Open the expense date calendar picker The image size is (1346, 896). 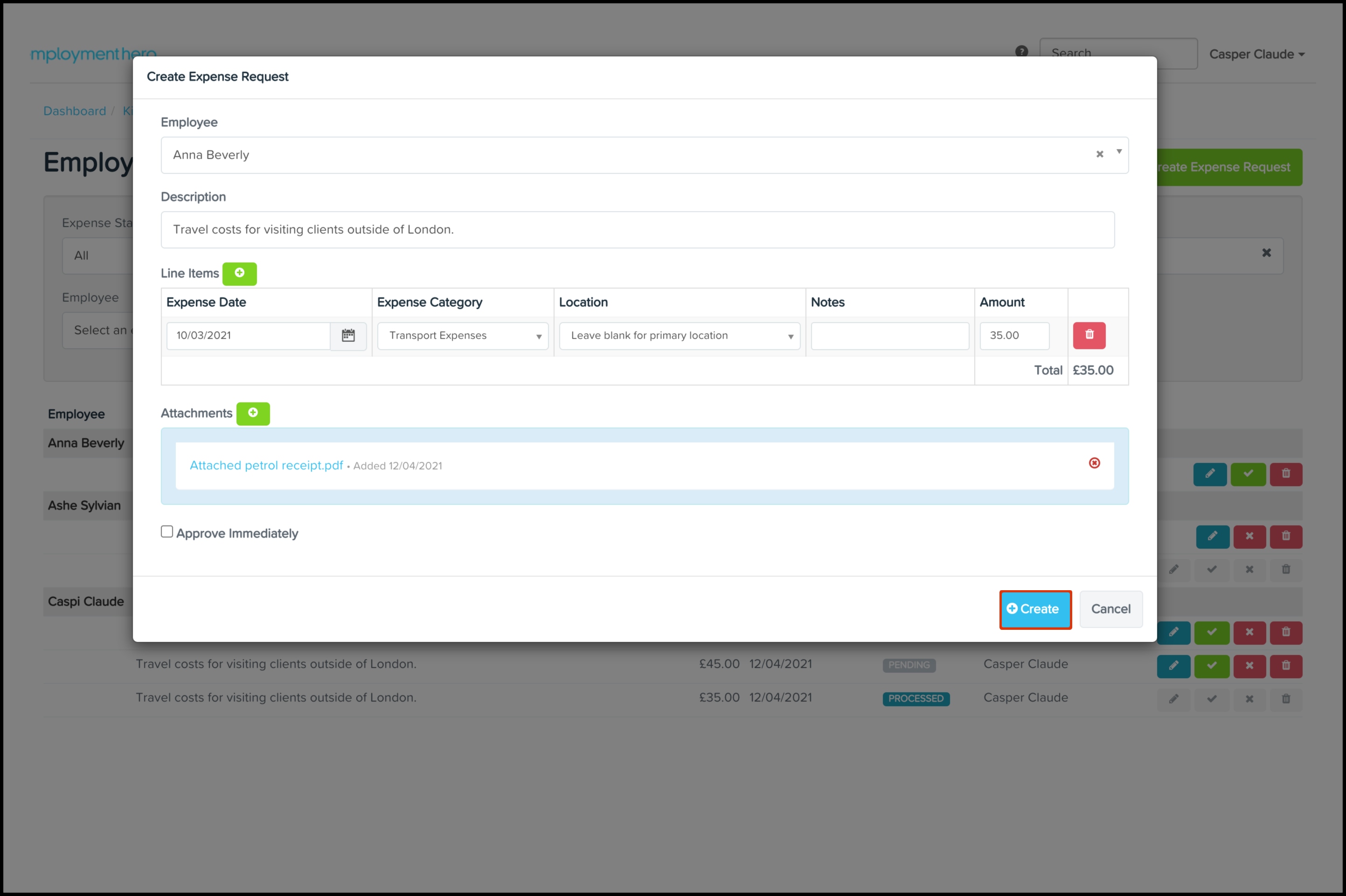[348, 336]
